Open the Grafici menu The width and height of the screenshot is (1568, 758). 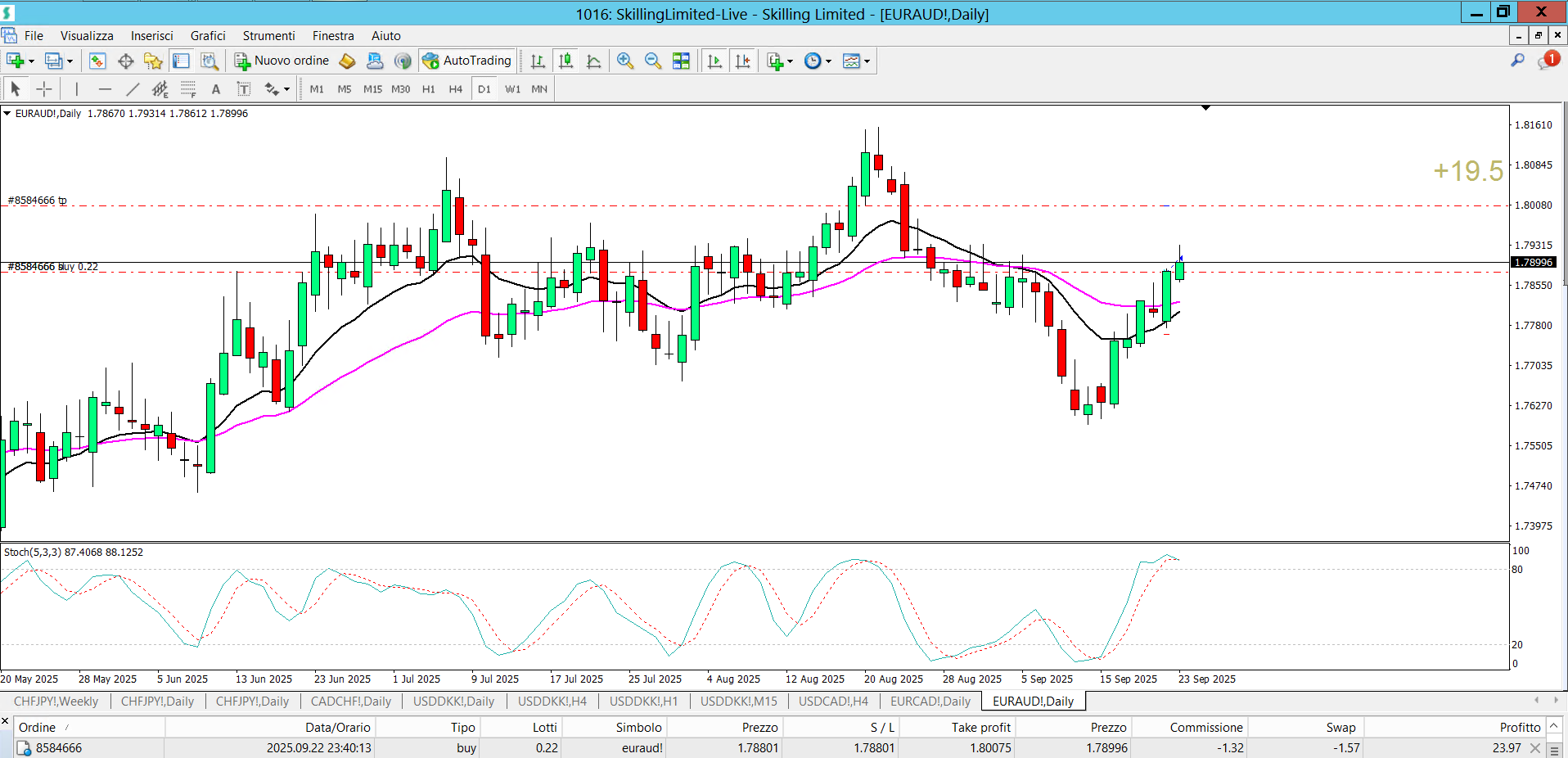[208, 36]
